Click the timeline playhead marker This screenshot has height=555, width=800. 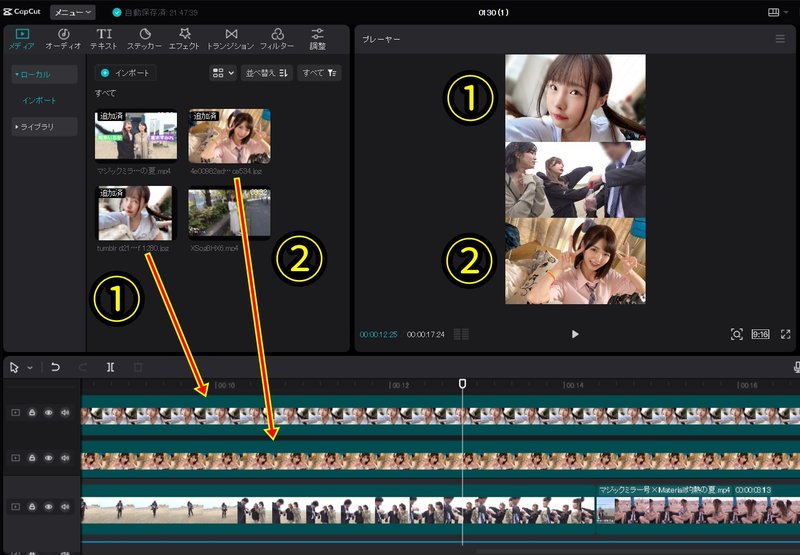click(462, 383)
